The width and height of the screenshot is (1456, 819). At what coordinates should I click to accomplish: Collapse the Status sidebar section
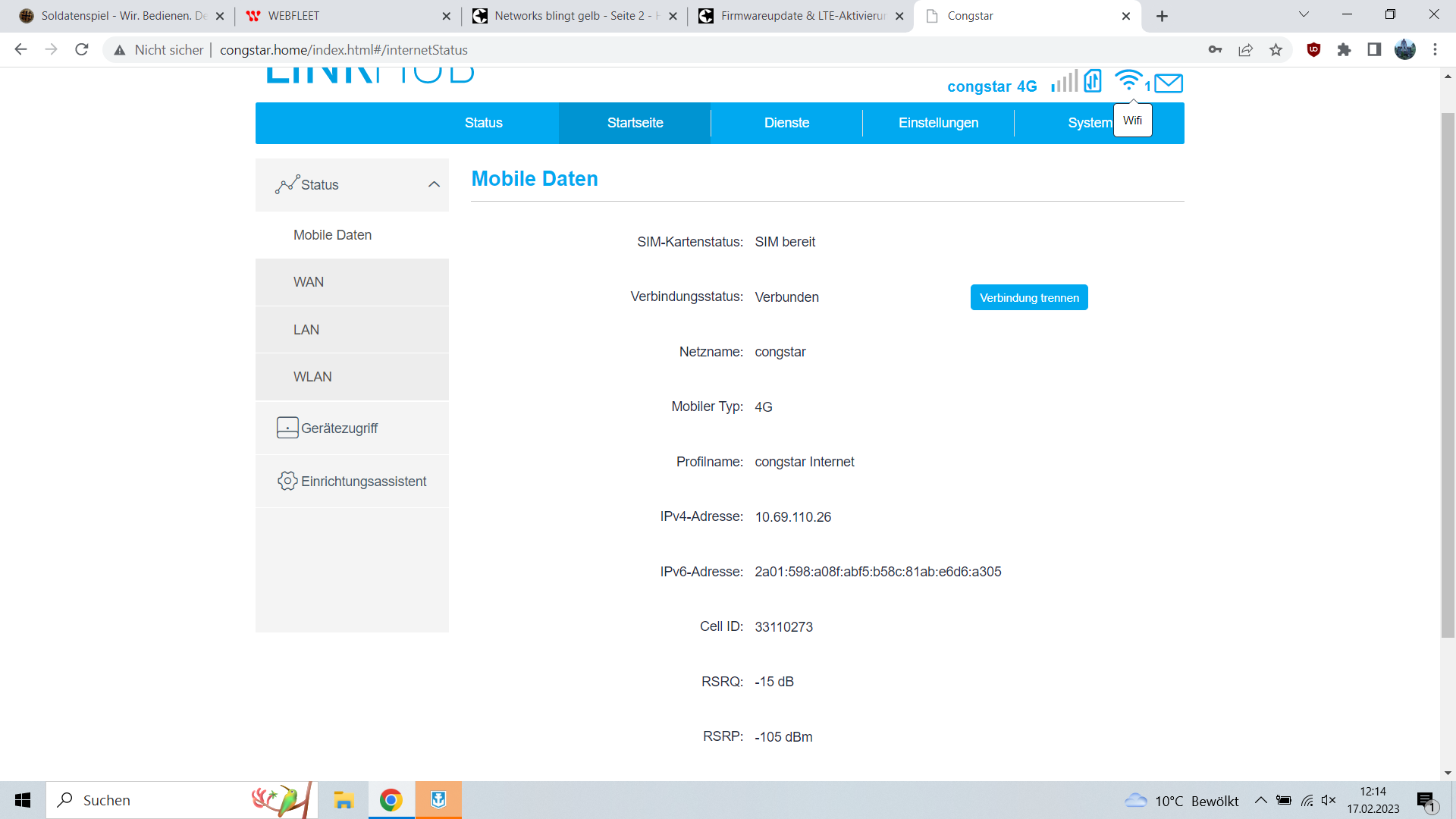point(434,184)
